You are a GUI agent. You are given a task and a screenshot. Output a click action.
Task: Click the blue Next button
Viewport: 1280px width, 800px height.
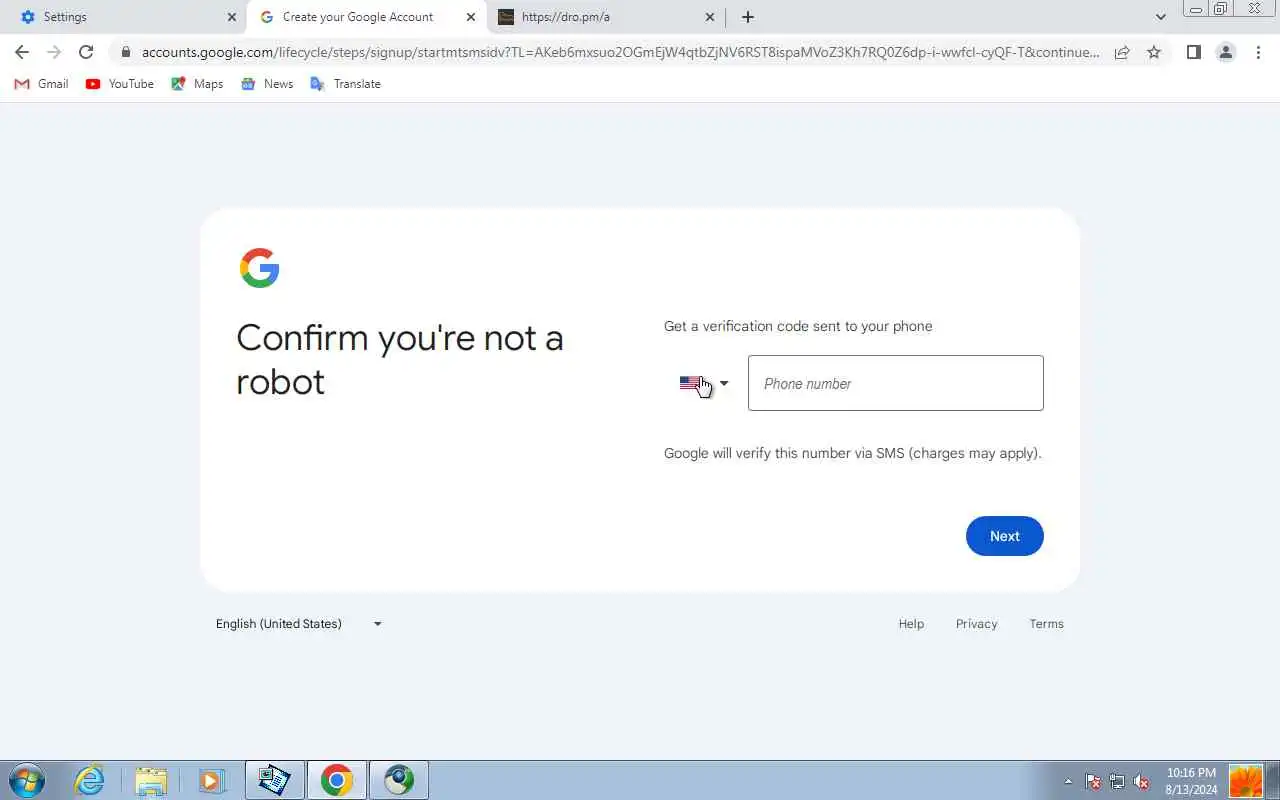pos(1005,536)
